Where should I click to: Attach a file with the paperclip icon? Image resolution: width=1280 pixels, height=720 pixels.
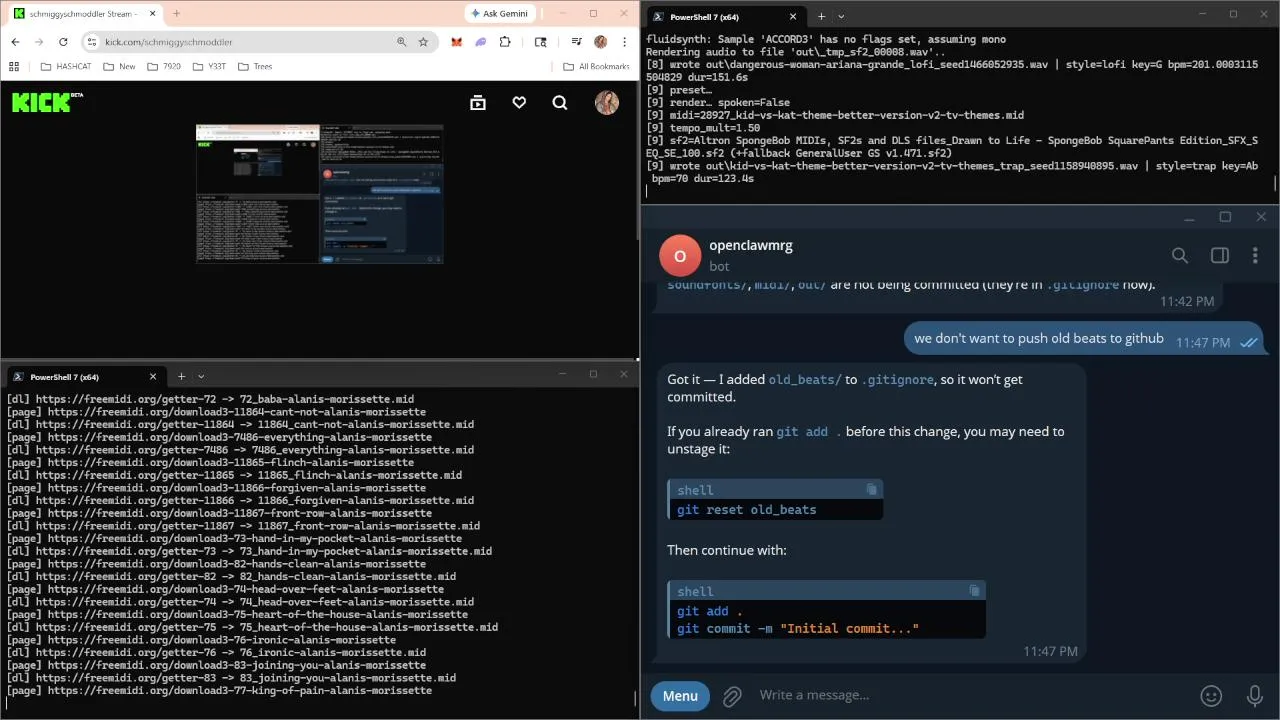click(732, 696)
